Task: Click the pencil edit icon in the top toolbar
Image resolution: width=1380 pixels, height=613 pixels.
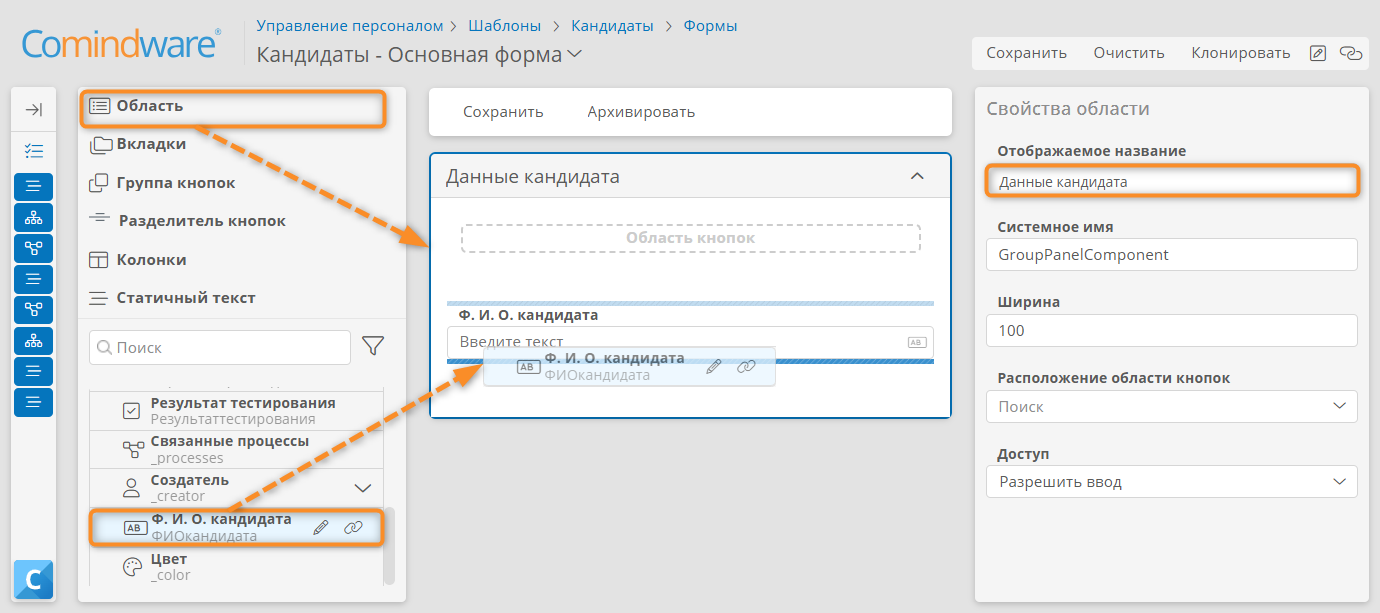Action: [x=1318, y=53]
